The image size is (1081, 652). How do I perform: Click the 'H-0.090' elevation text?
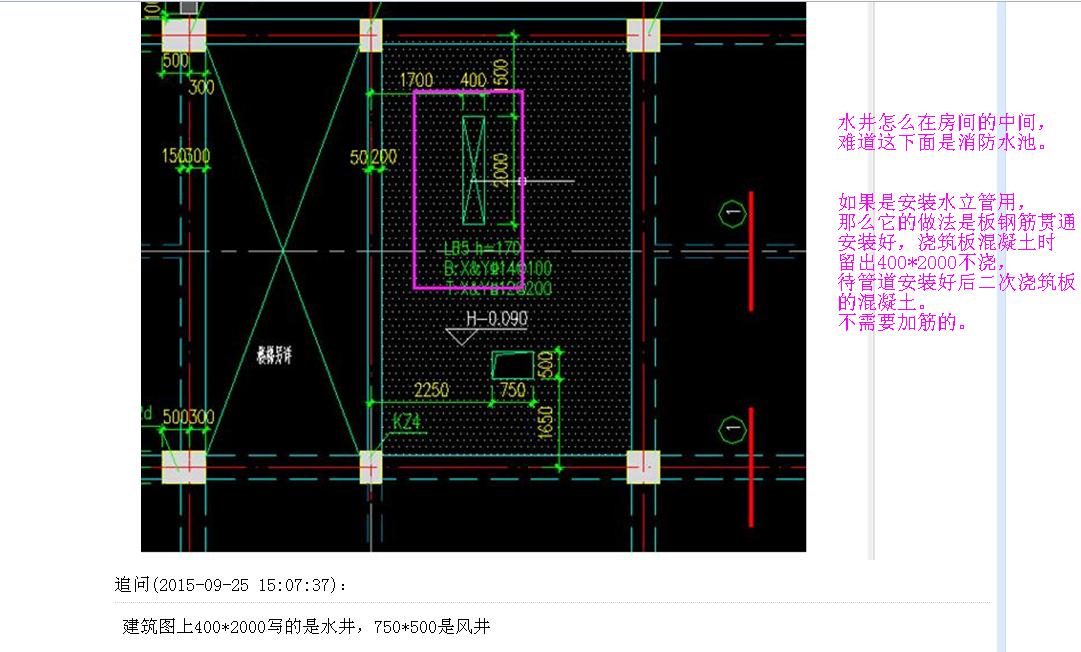coord(496,318)
